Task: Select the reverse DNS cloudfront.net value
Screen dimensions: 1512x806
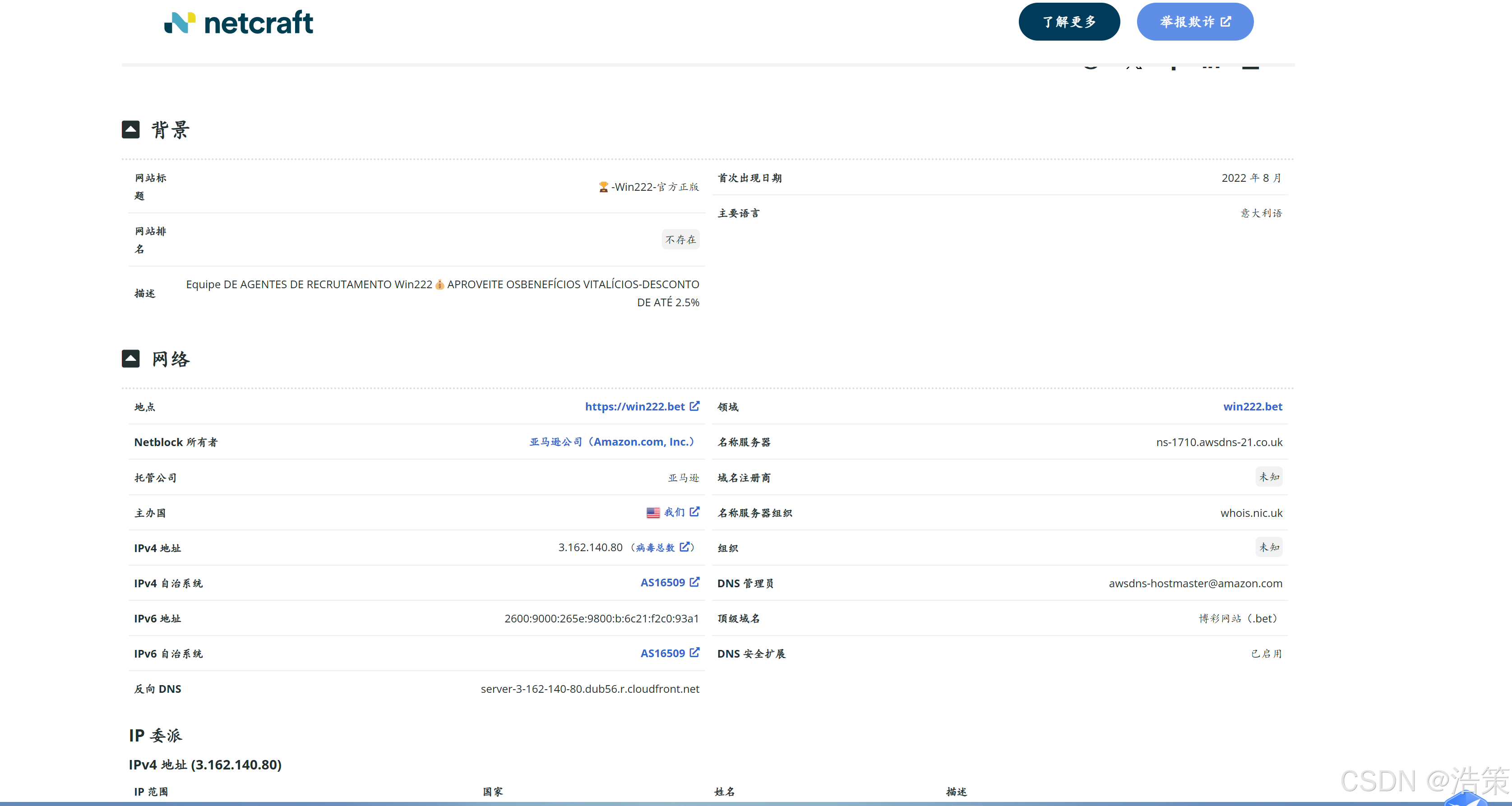Action: pos(590,689)
